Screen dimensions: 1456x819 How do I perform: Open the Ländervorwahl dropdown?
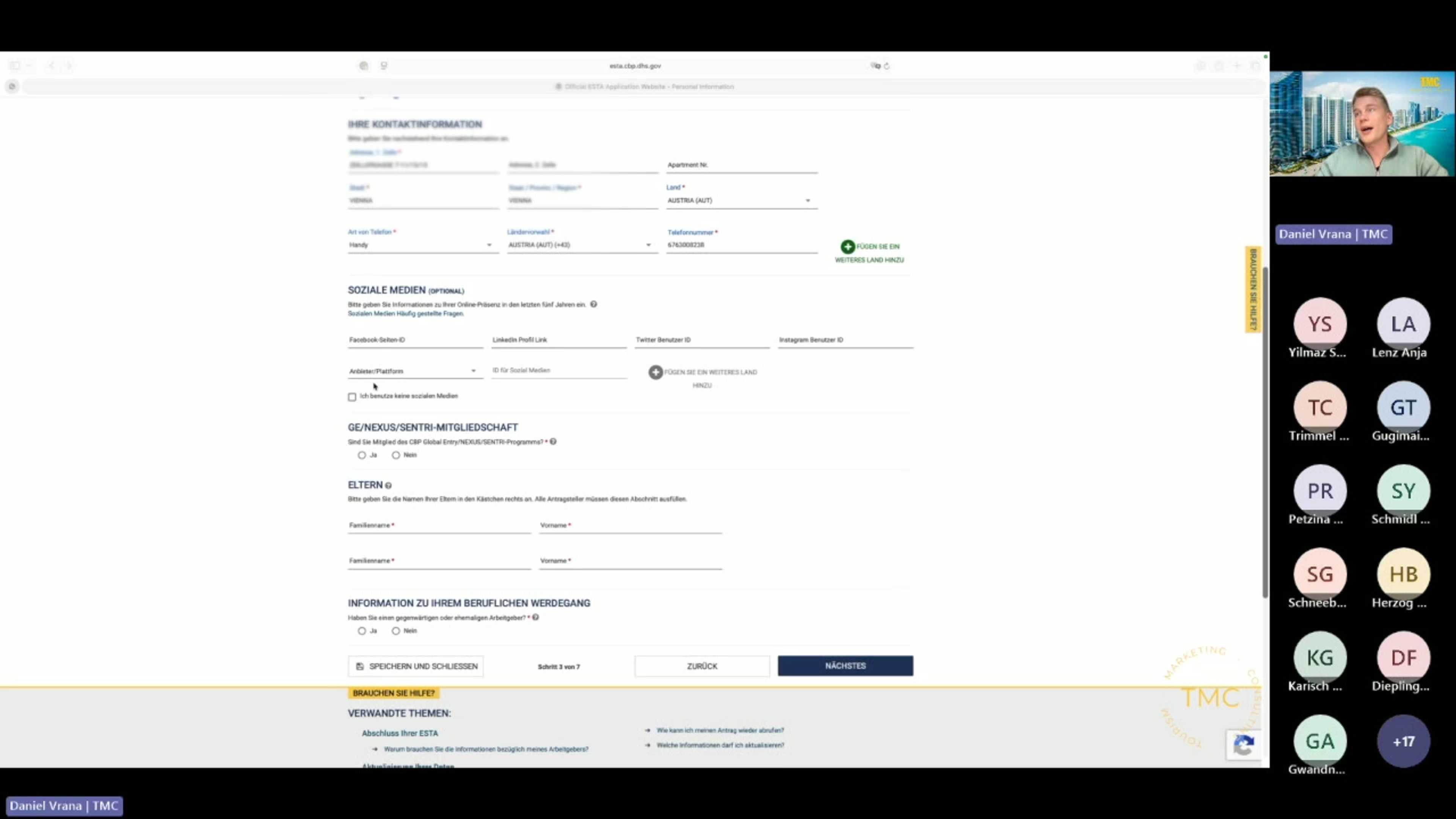click(582, 245)
